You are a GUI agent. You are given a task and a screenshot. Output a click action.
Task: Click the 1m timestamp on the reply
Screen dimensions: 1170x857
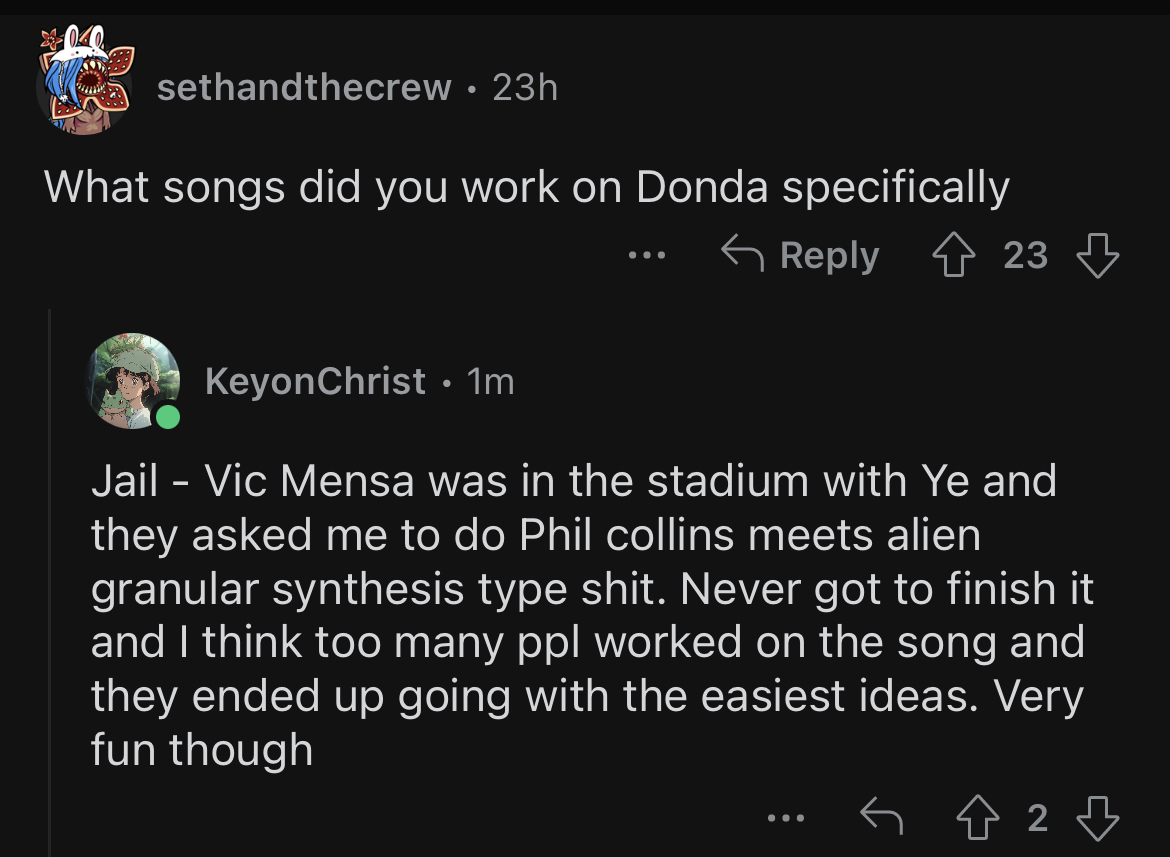point(491,381)
